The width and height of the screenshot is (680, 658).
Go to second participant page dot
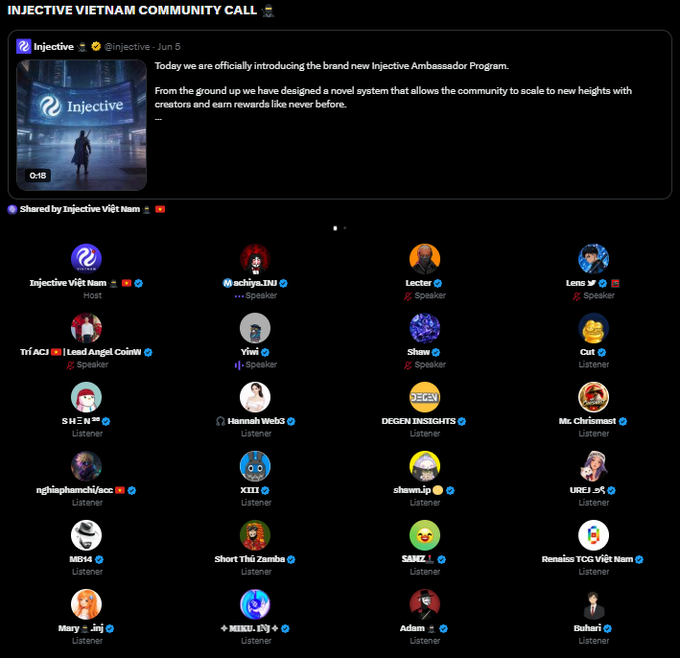point(345,228)
